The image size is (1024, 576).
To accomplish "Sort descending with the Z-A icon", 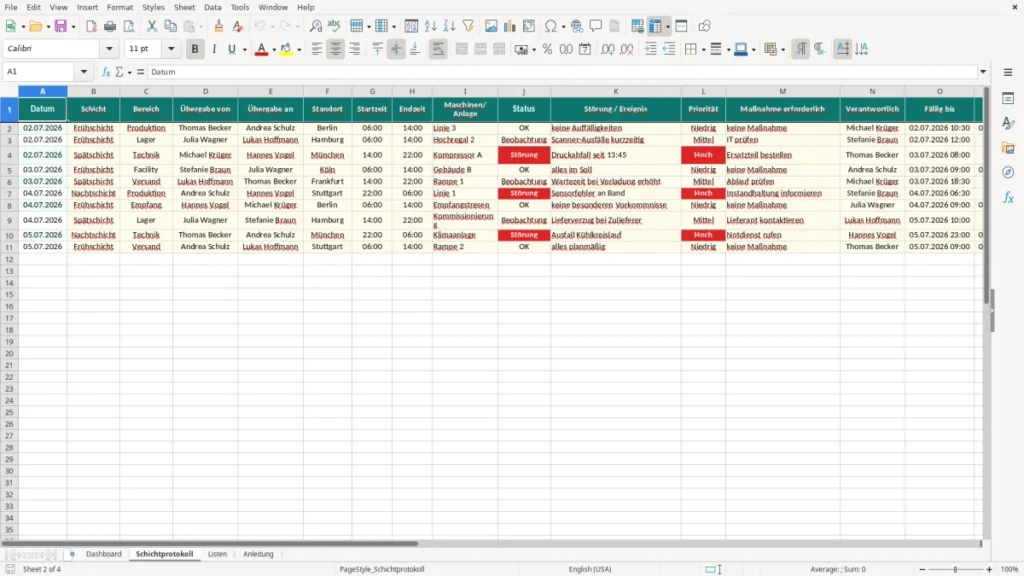I will point(449,26).
